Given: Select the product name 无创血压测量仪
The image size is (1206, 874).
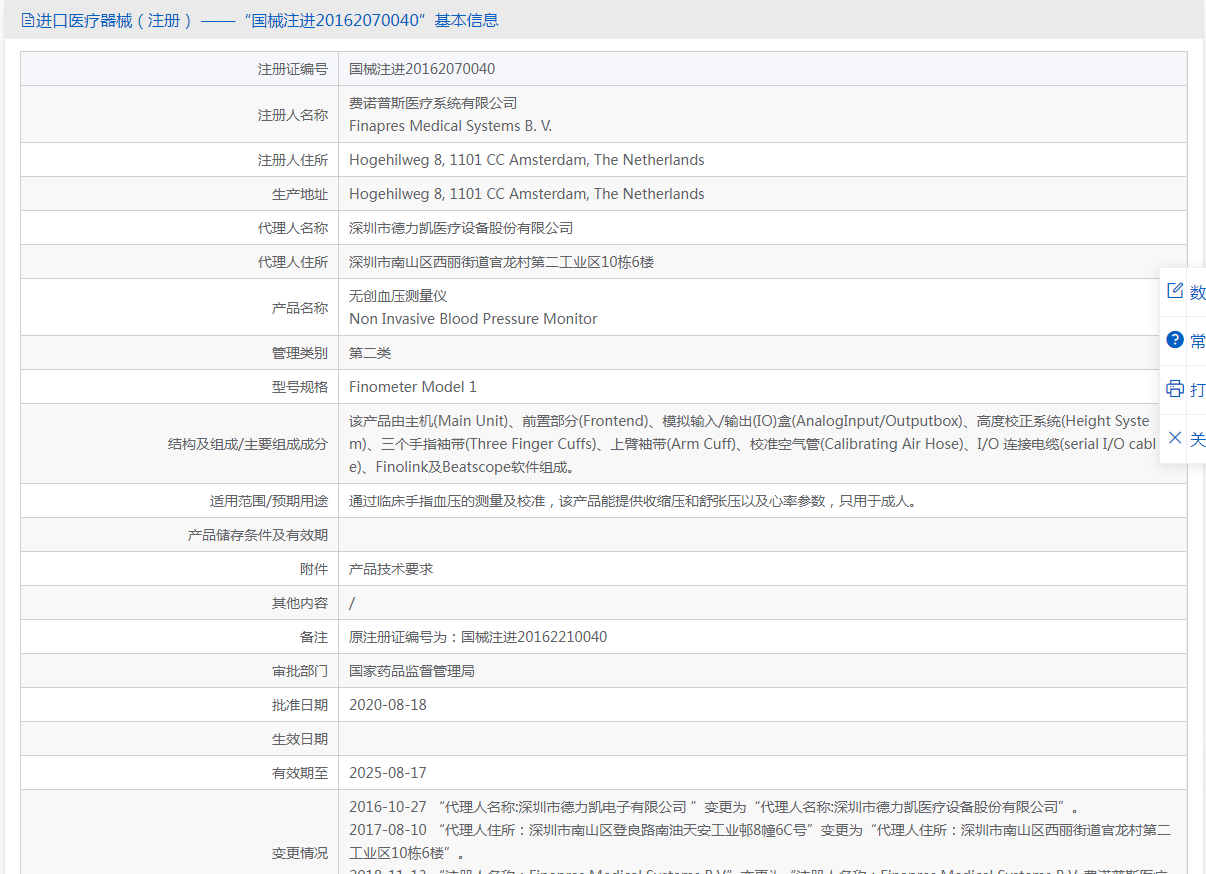Looking at the screenshot, I should tap(398, 296).
